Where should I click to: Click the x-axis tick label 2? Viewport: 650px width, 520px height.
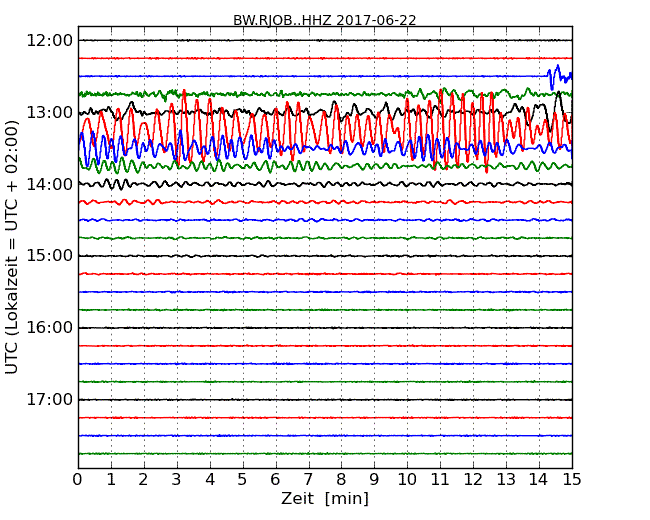[143, 480]
